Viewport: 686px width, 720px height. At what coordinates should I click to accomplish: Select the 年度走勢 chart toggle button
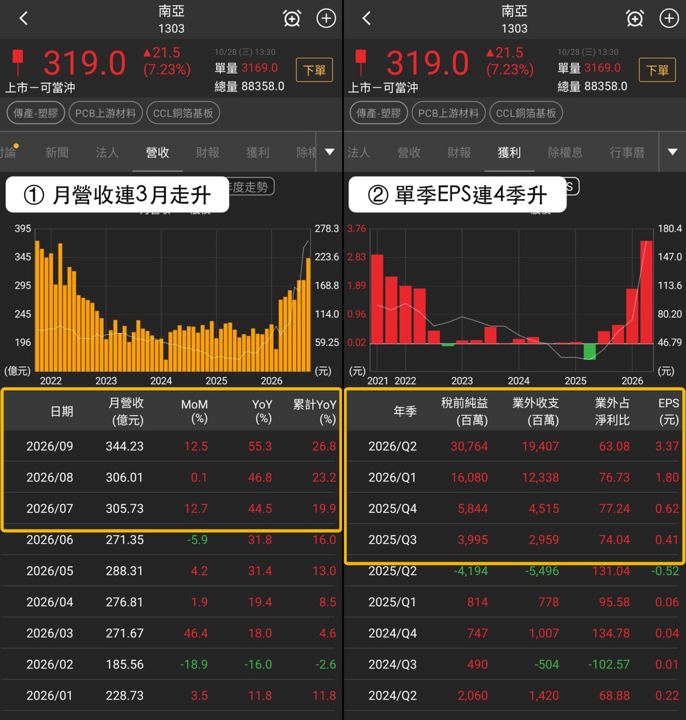(x=251, y=186)
